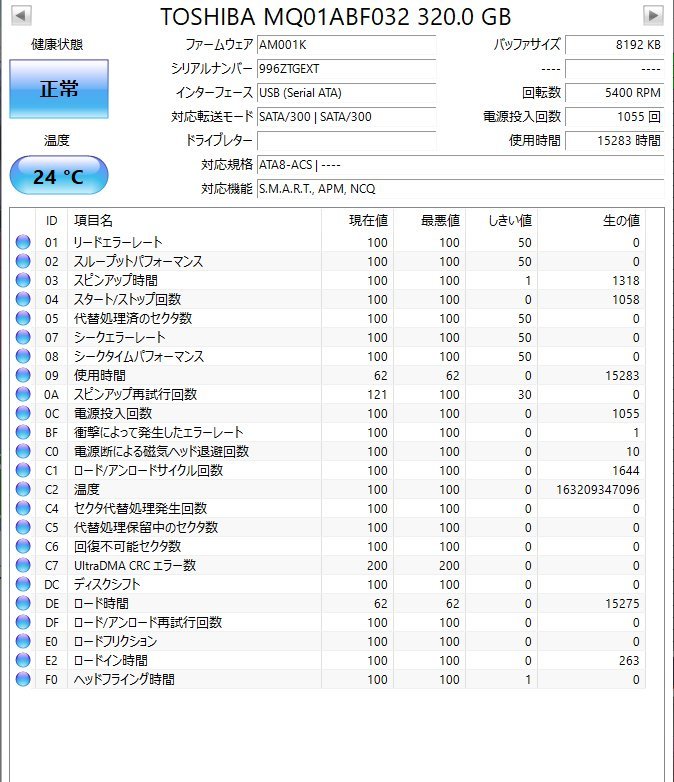Select the UltraDMA CRC エラー数 attribute name

pyautogui.click(x=135, y=565)
